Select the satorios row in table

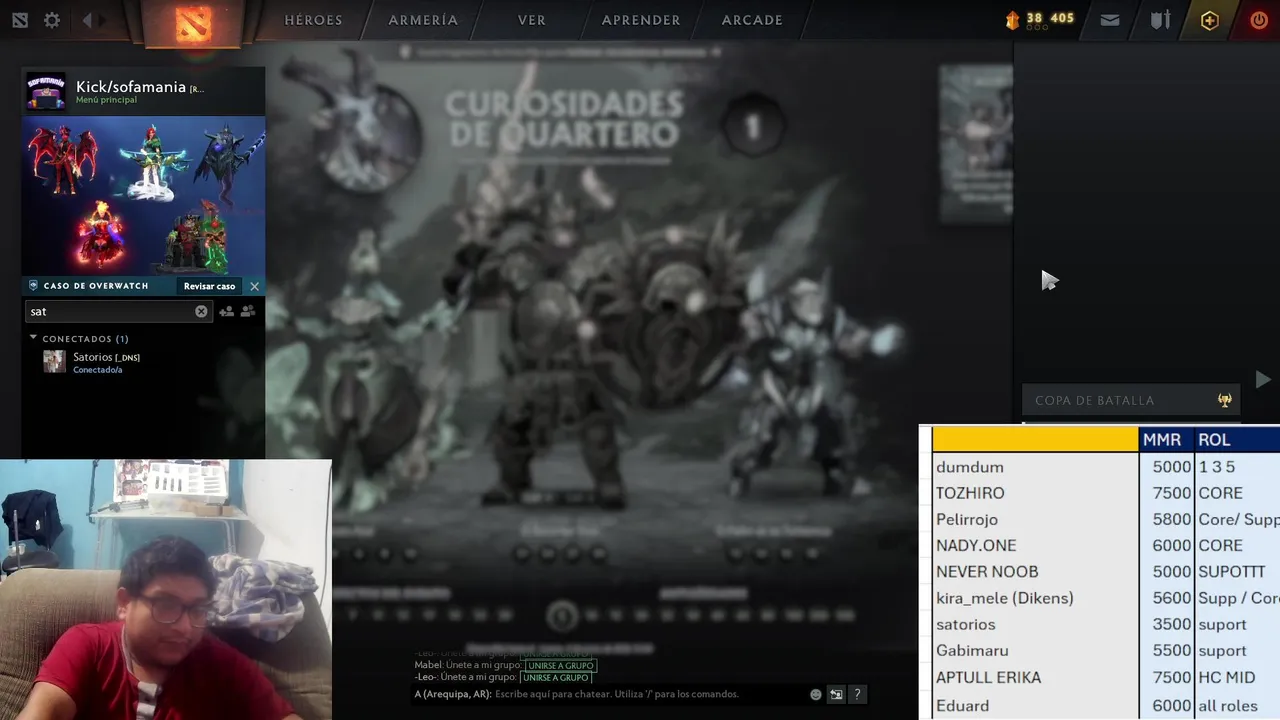[x=966, y=624]
